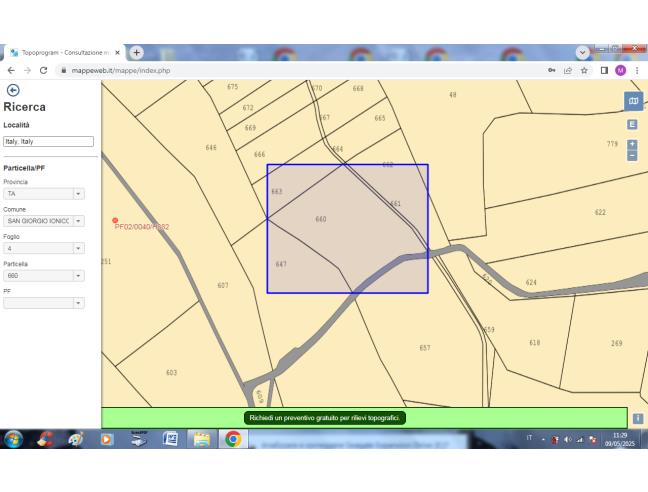Click the PF02/0040 red point marker

[x=115, y=220]
